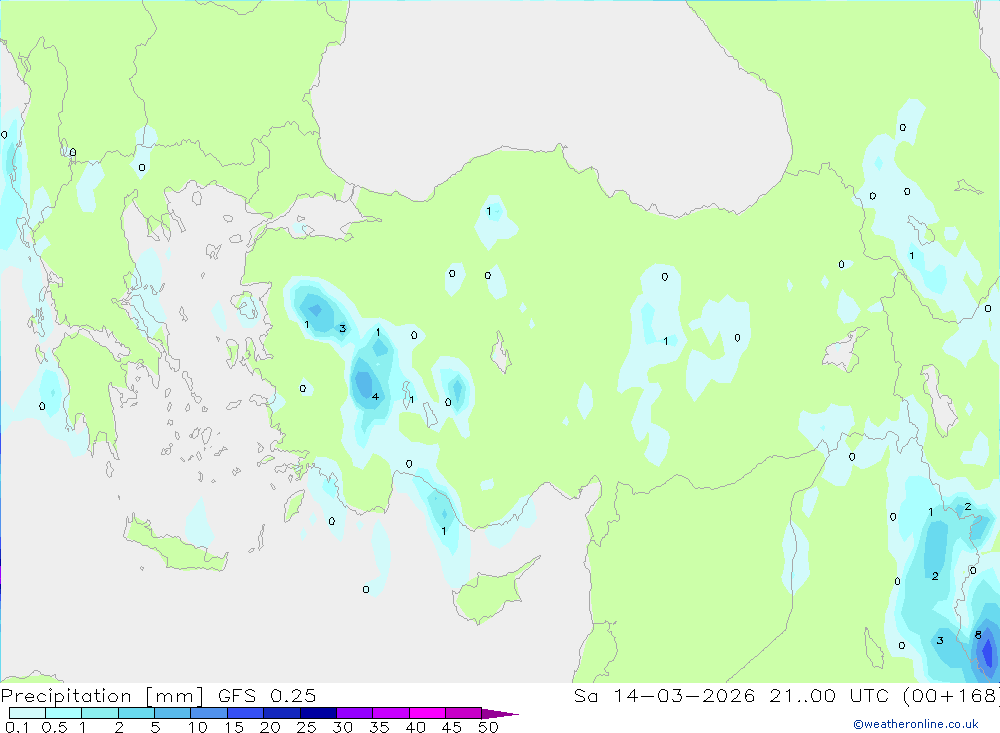The height and width of the screenshot is (733, 1000).
Task: Select the "GFS 0.25" model label
Action: pyautogui.click(x=267, y=695)
